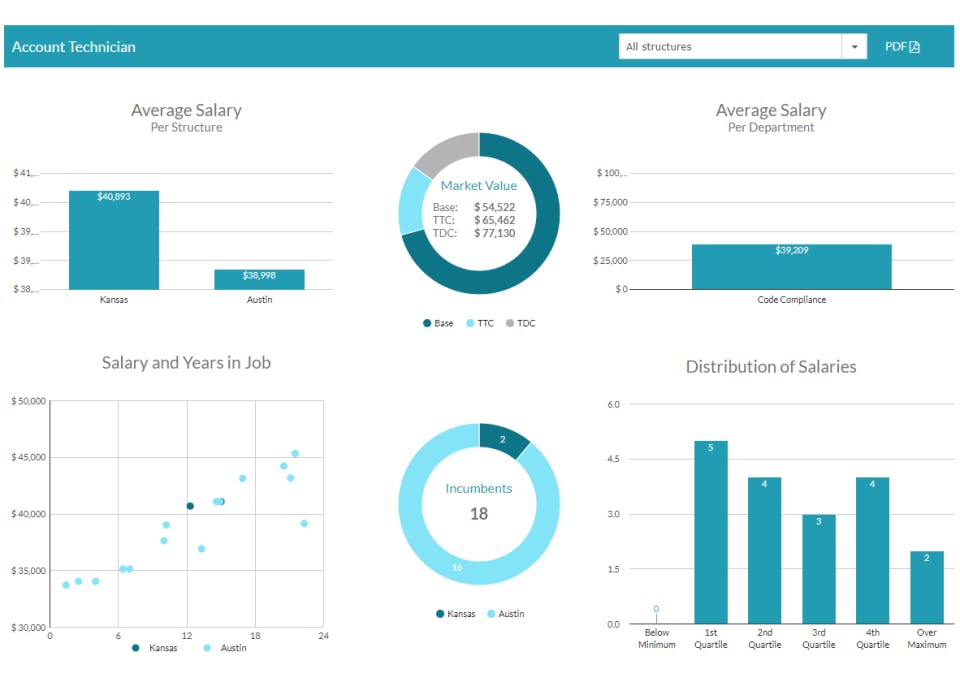Click the light blue TTC donut segment
Screen dimensions: 960x682
pos(412,202)
